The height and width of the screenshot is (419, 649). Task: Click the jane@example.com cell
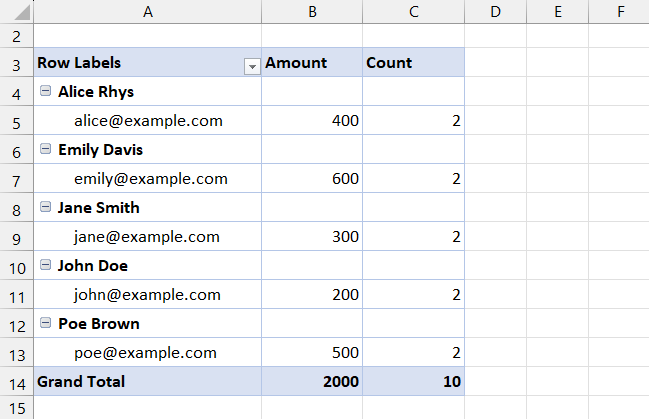[146, 237]
